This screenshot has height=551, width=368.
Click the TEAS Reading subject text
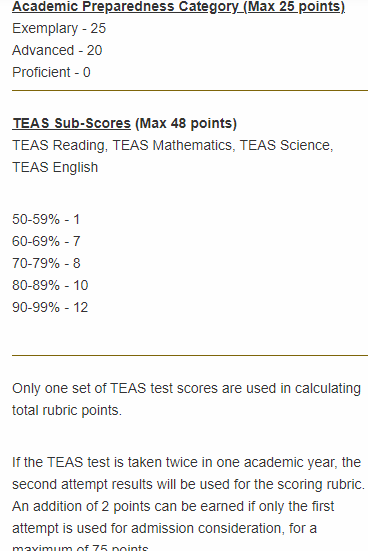[60, 145]
